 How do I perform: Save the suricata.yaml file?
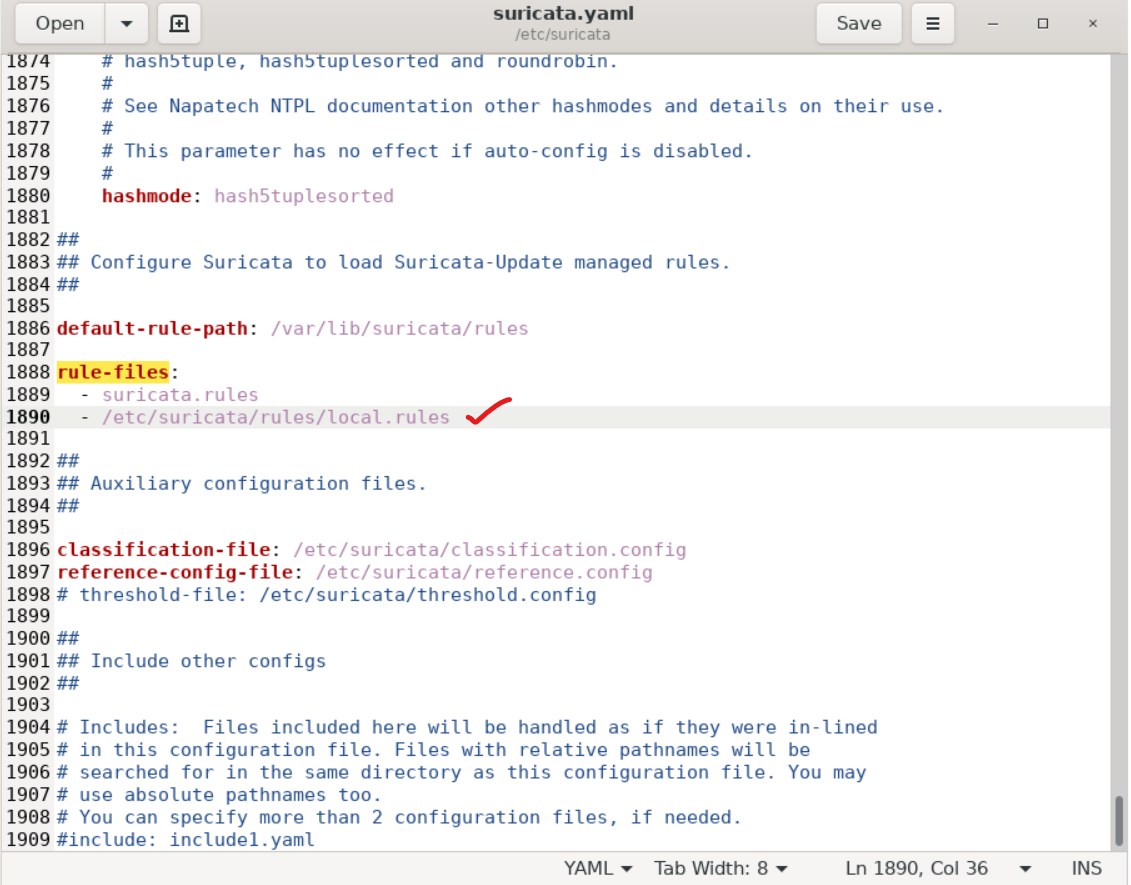[858, 23]
